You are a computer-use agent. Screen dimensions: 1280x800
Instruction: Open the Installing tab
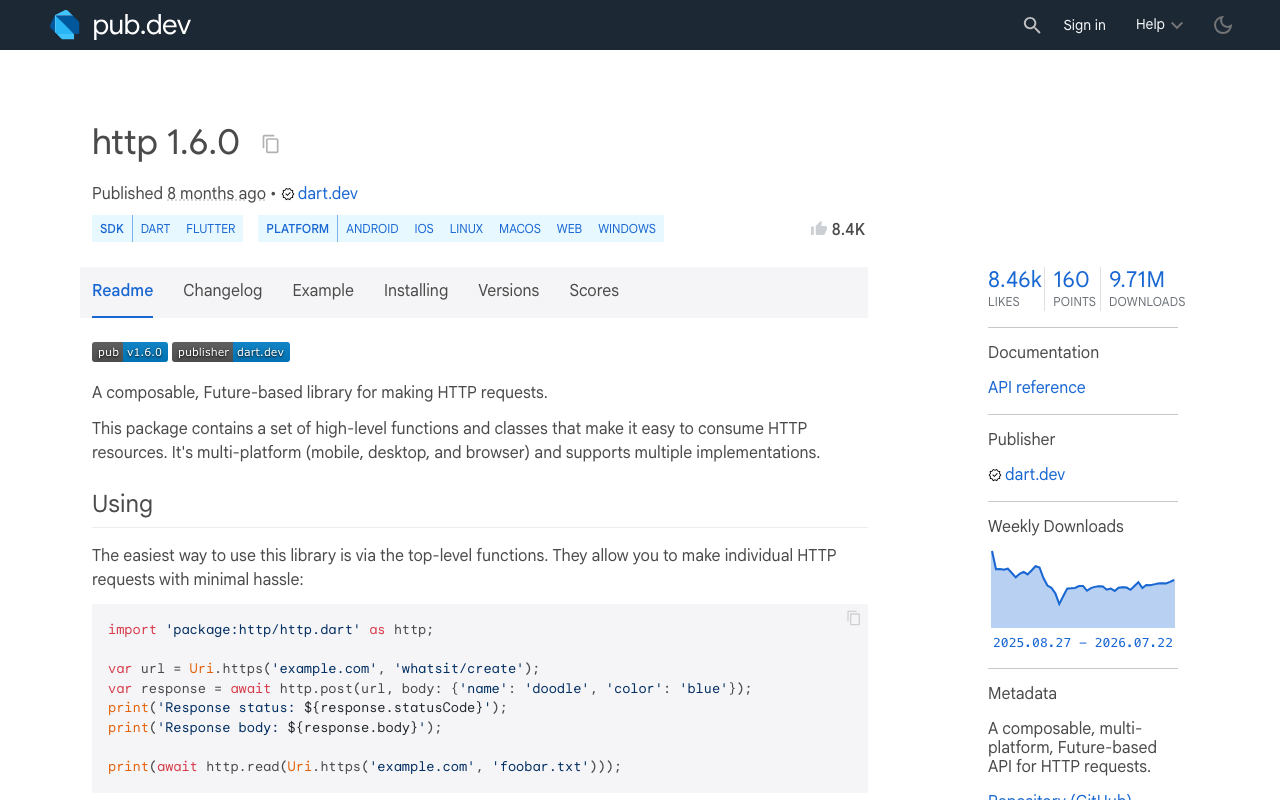[x=416, y=291]
